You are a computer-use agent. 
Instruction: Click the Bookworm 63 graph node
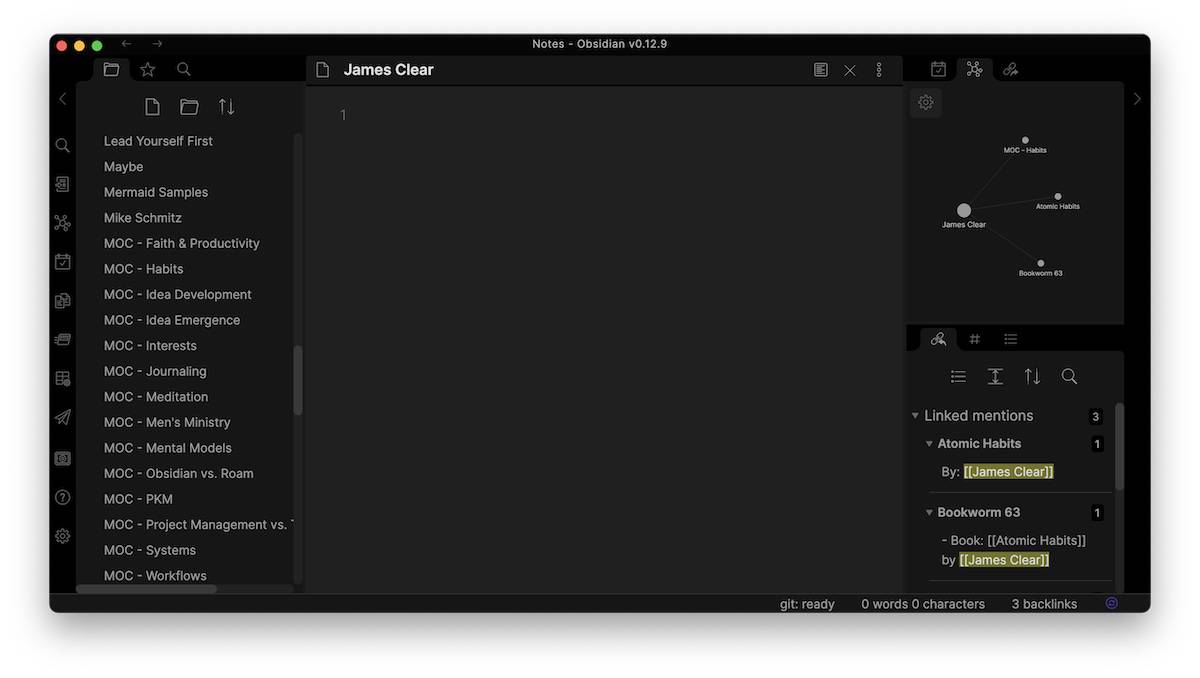(1041, 264)
